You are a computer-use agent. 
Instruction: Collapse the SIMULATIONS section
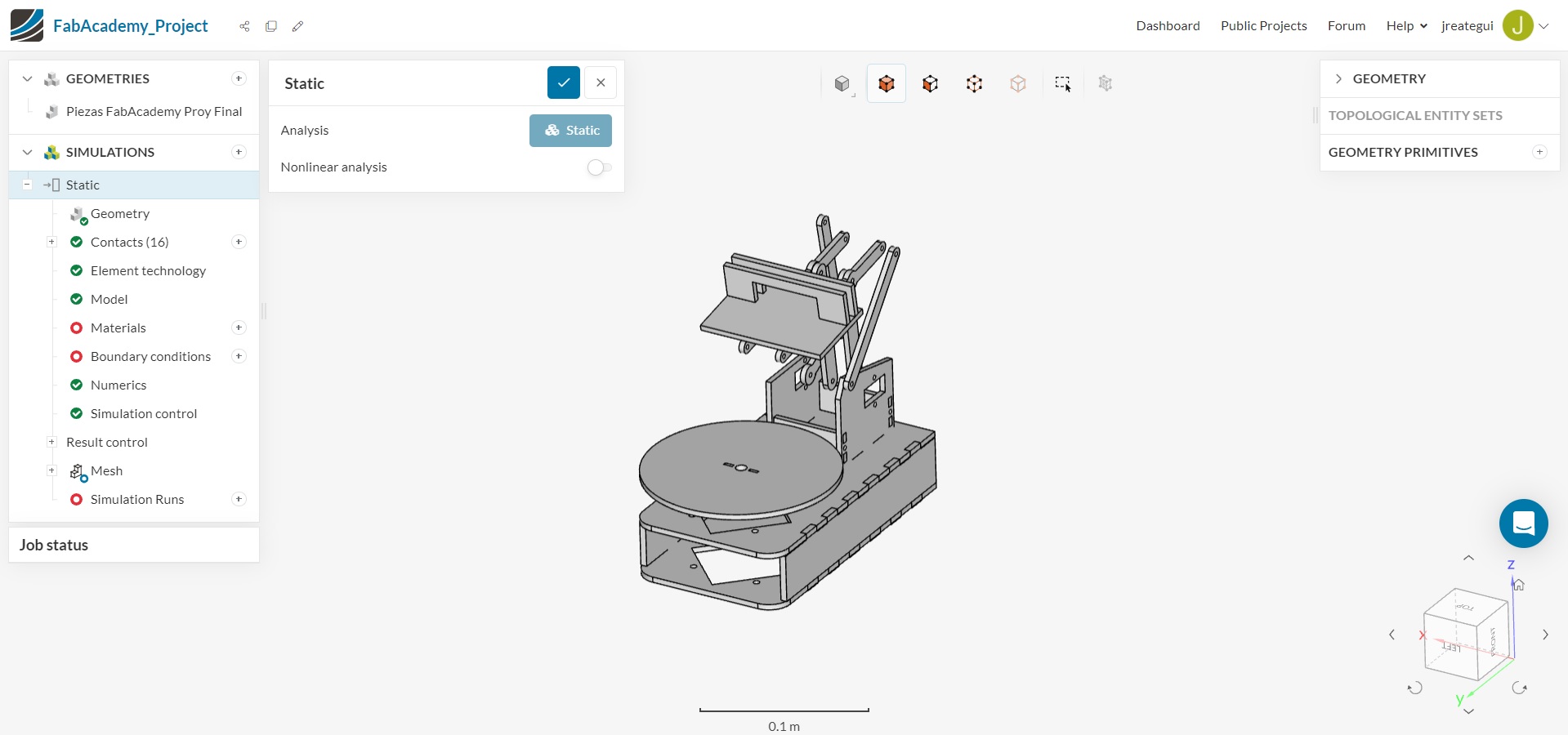click(x=27, y=152)
